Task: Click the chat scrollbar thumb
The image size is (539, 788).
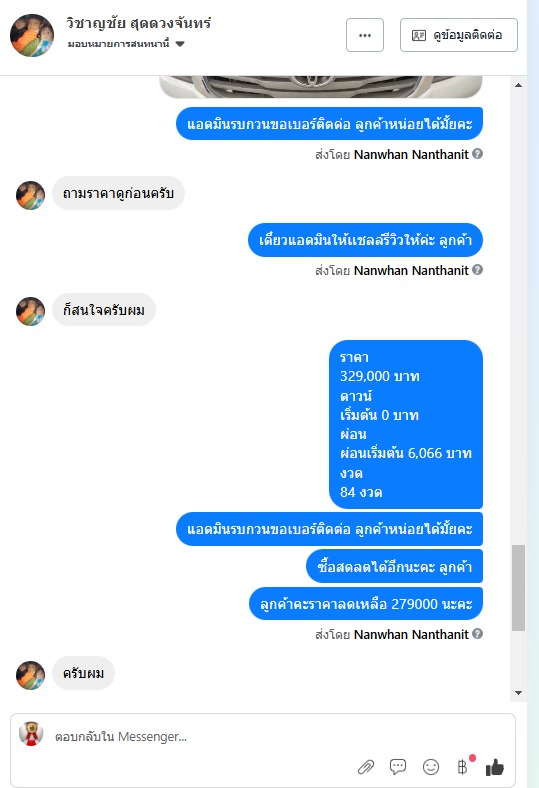Action: tap(518, 587)
